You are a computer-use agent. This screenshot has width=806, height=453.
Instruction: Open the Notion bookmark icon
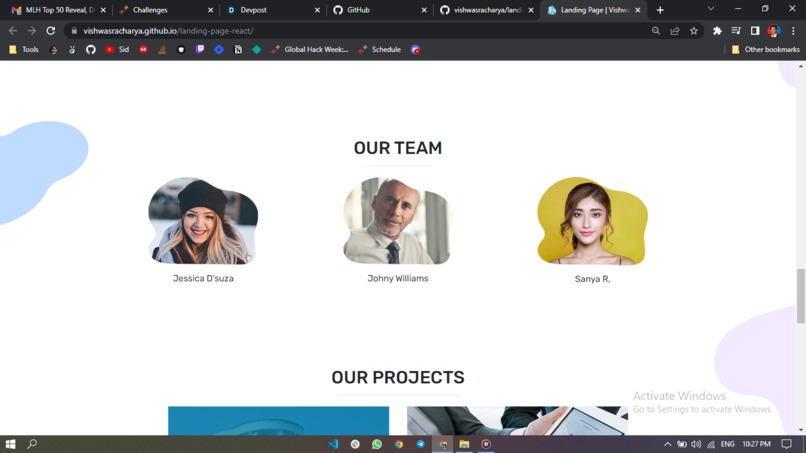click(x=238, y=50)
